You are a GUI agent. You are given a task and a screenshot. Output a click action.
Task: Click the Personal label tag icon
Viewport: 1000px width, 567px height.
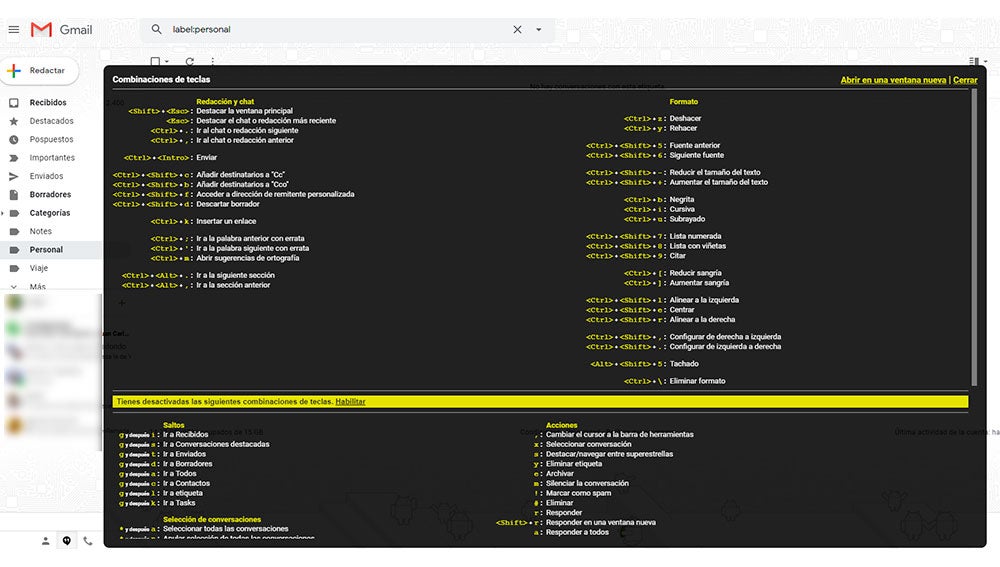(x=14, y=250)
